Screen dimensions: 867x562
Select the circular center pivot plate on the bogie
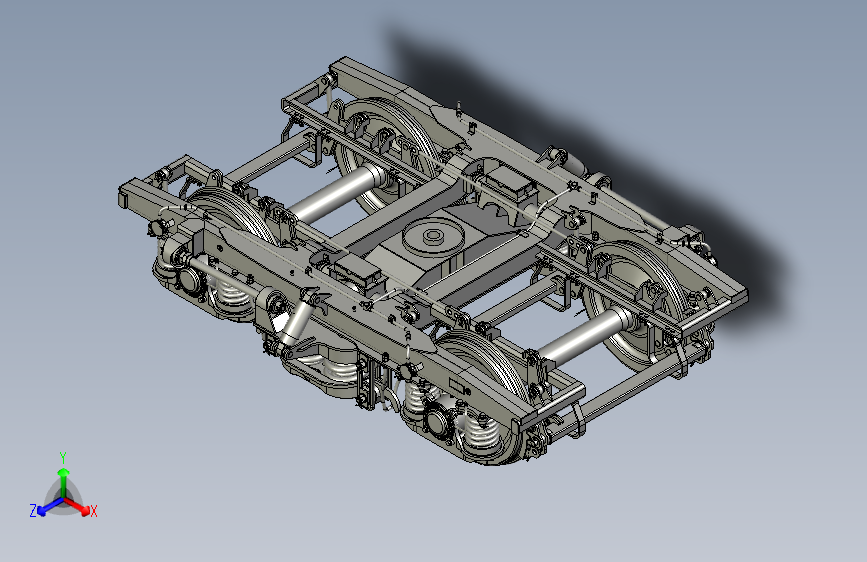click(434, 237)
